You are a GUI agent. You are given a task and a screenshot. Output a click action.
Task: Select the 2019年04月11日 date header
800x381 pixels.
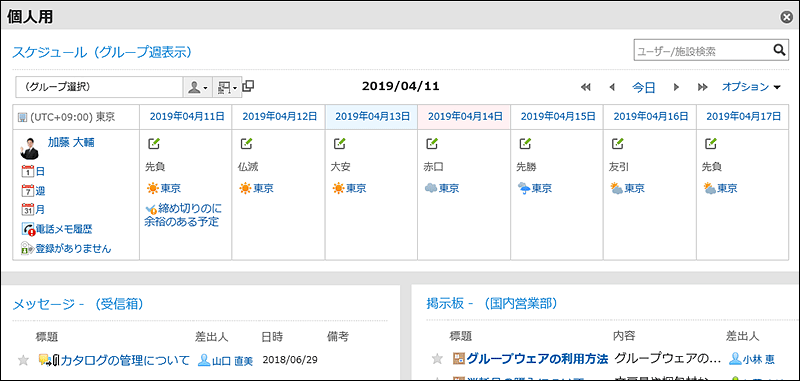pos(187,117)
